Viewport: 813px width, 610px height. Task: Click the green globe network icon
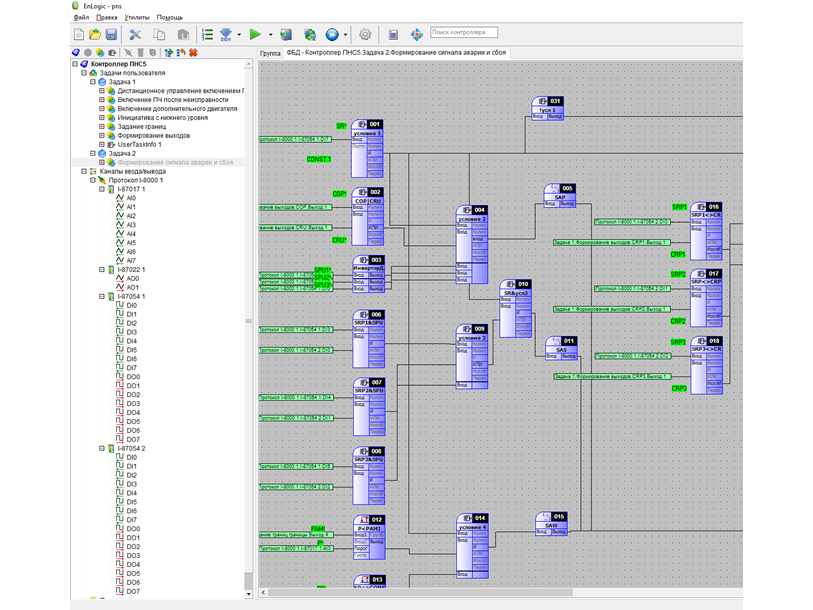click(310, 35)
